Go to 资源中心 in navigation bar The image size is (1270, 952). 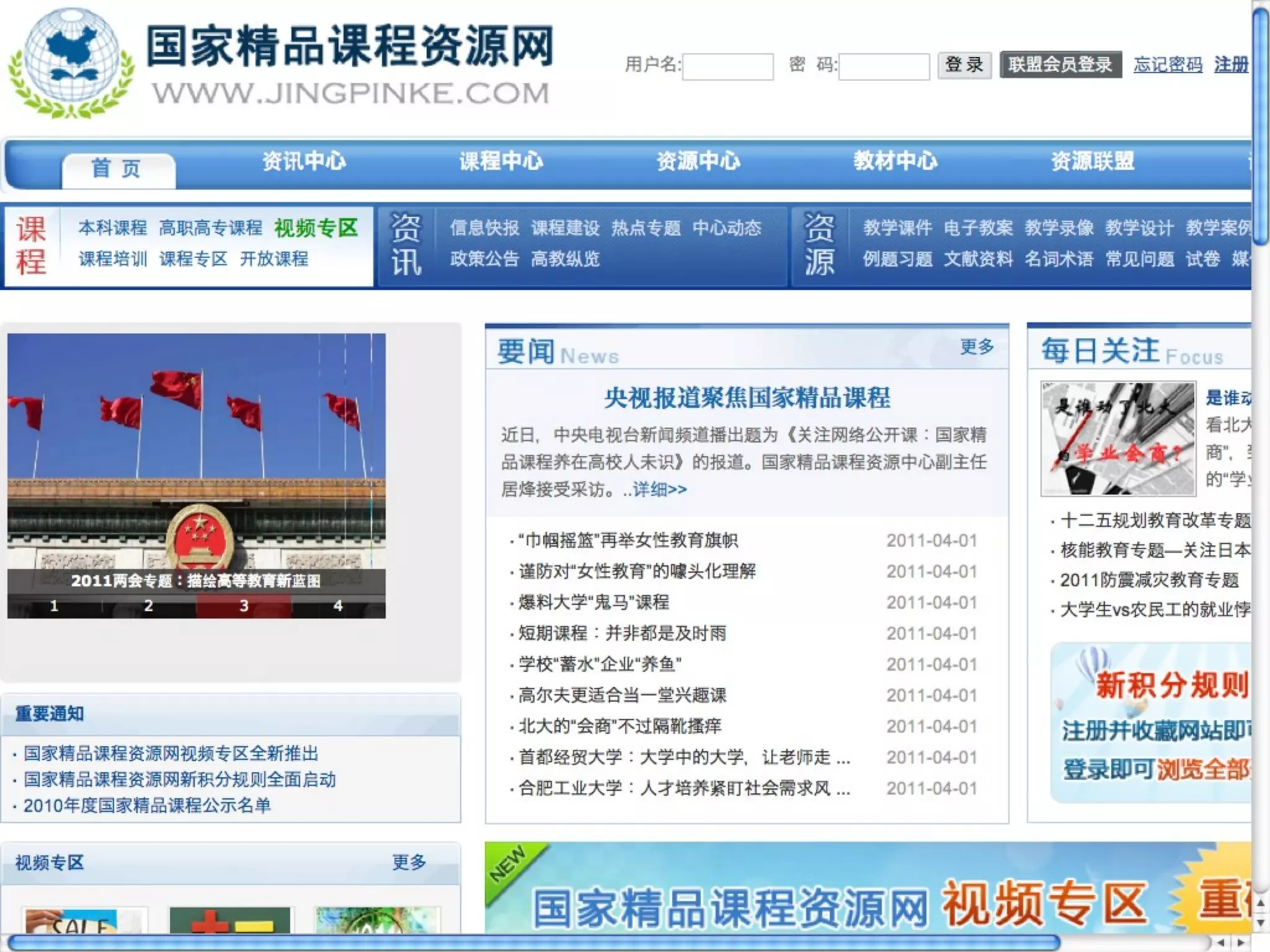[698, 161]
